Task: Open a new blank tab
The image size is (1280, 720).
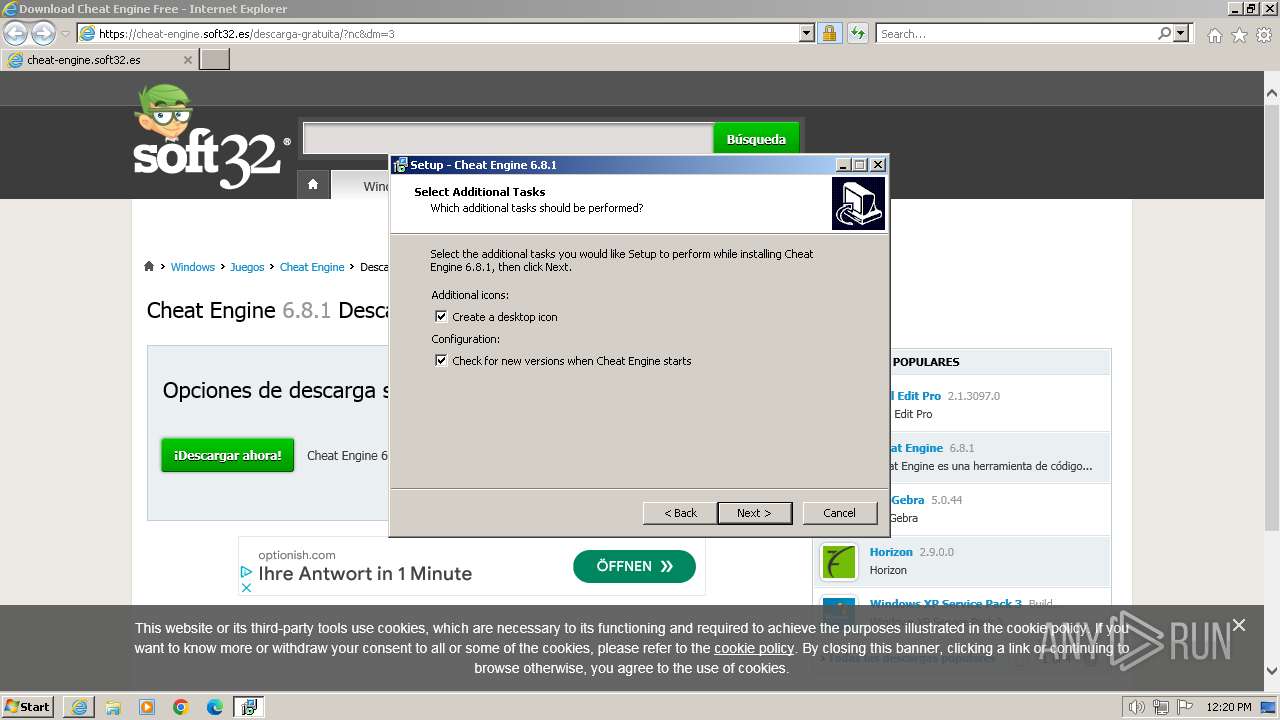Action: pyautogui.click(x=215, y=60)
